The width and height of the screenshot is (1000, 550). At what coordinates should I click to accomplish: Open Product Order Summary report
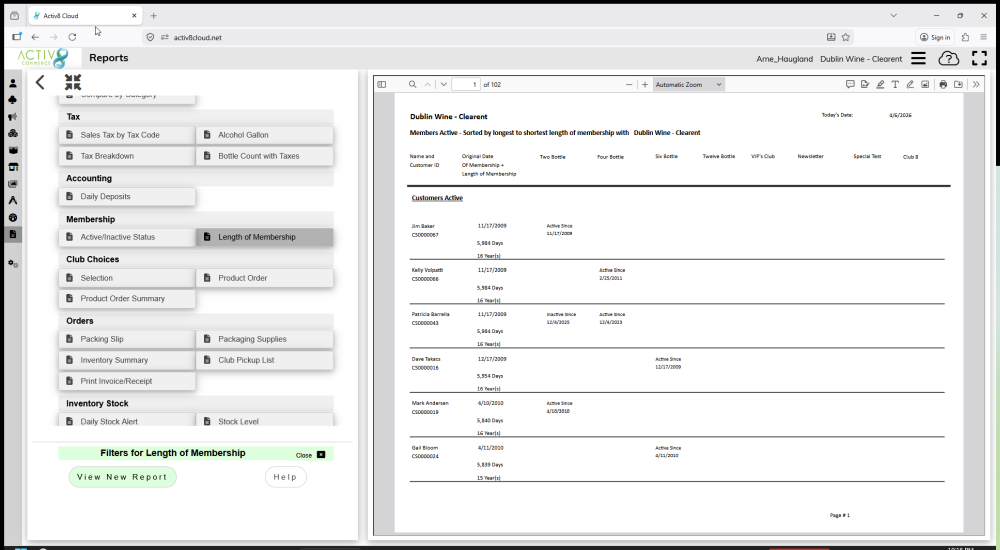click(x=127, y=299)
